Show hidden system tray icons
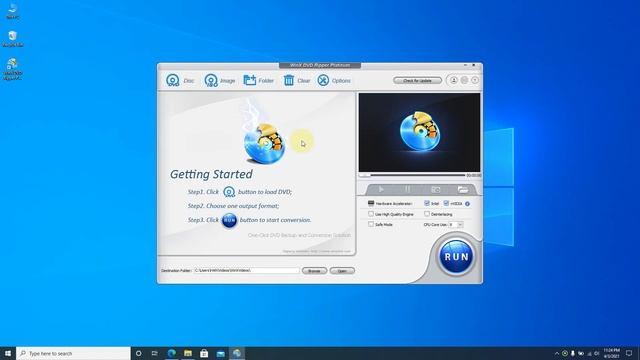The width and height of the screenshot is (640, 360). tap(557, 353)
